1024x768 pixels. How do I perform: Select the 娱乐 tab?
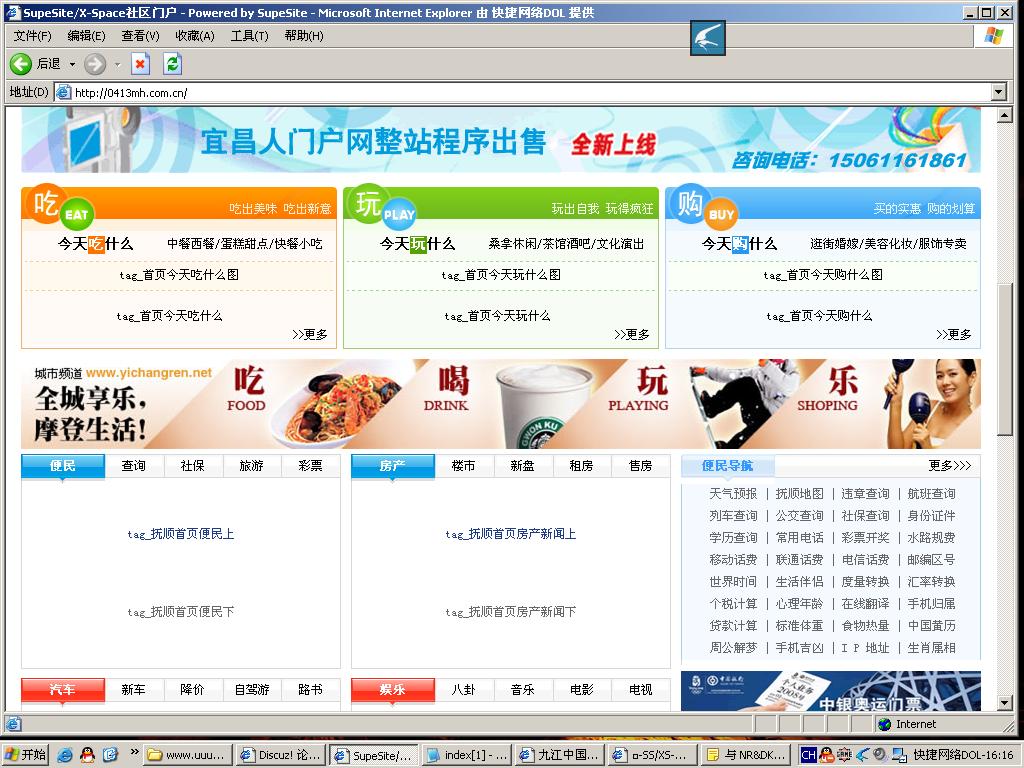[x=392, y=690]
